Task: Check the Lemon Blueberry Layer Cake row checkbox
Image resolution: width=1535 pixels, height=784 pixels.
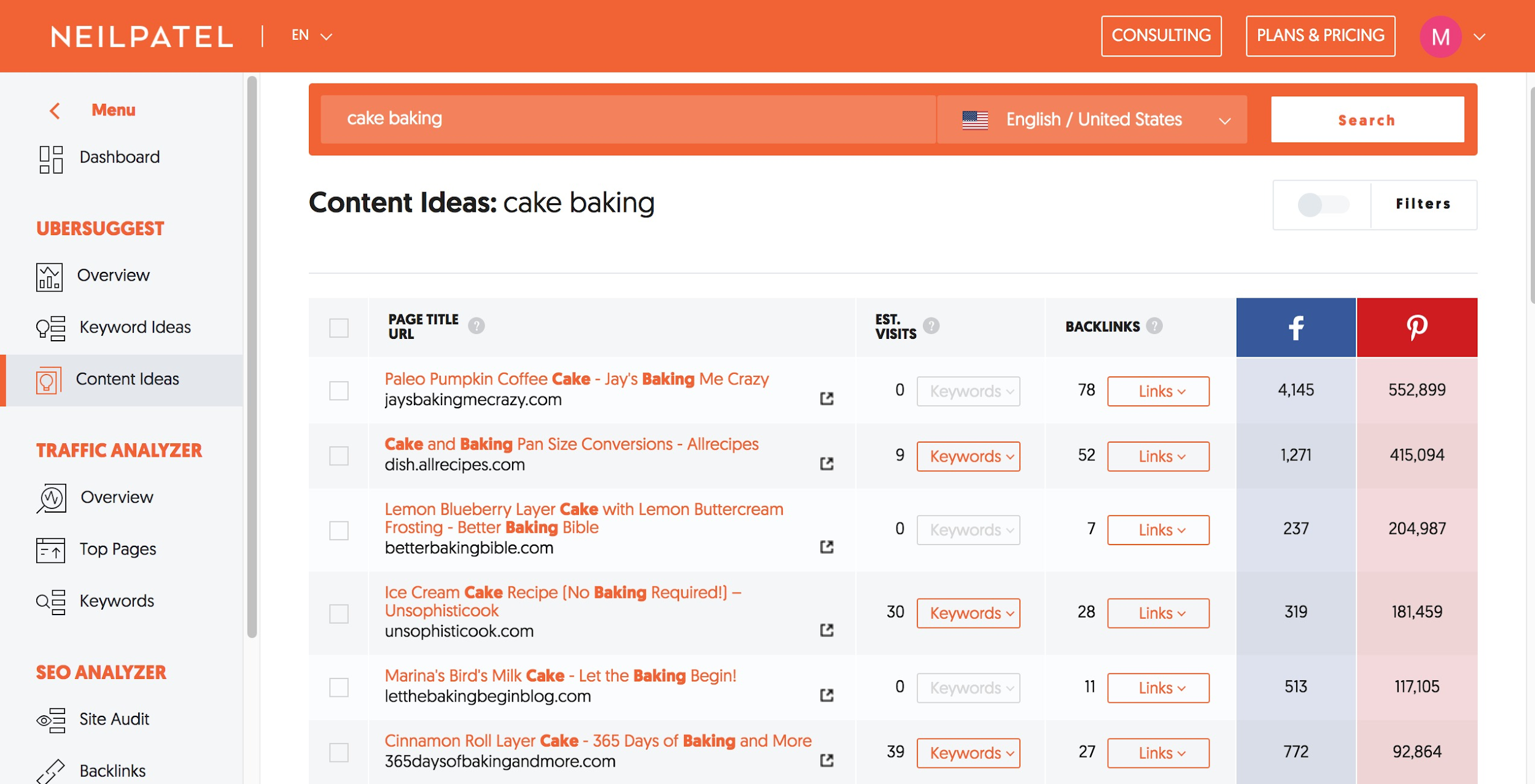Action: pos(339,530)
